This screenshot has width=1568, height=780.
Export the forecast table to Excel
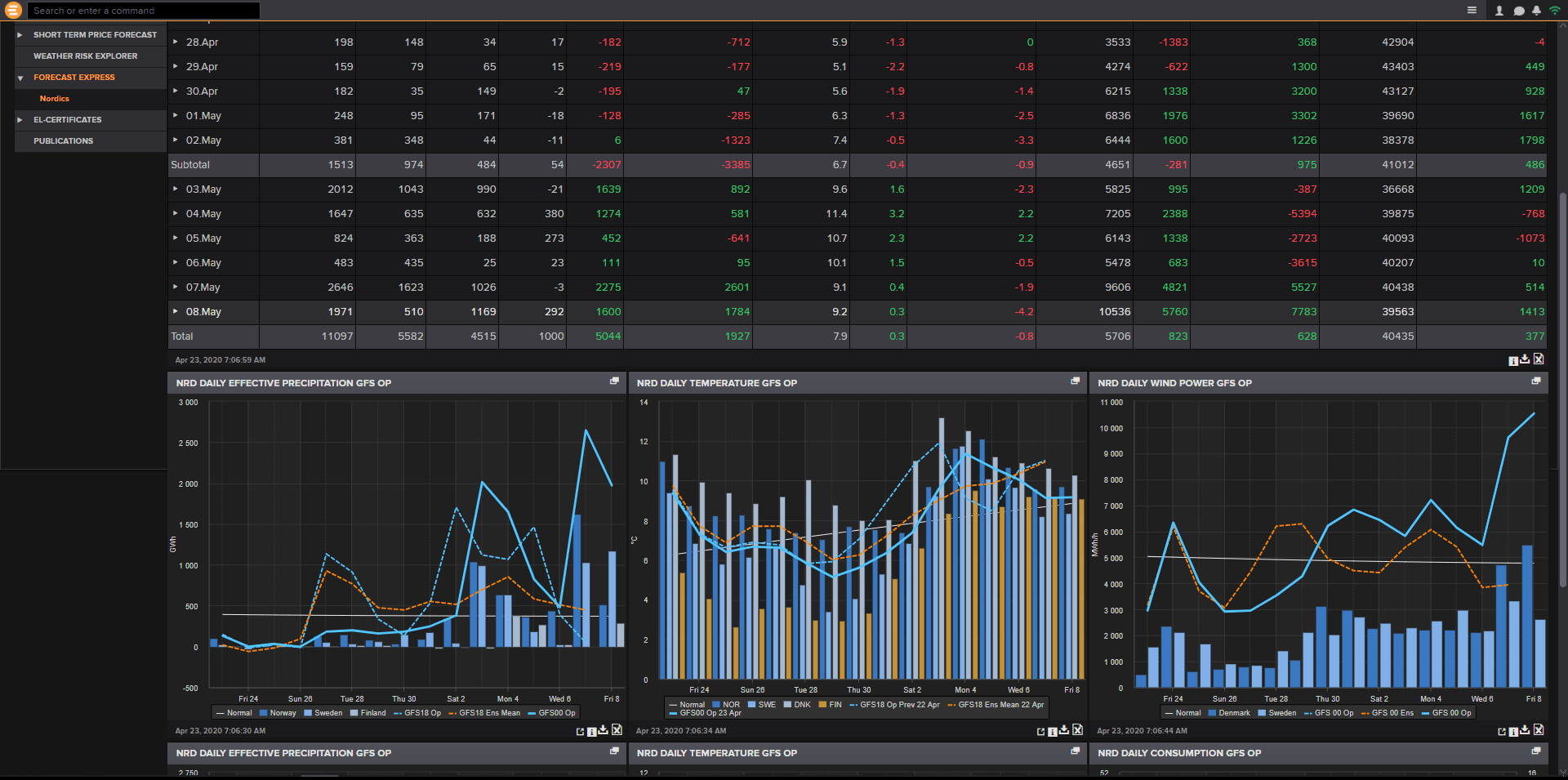coord(1539,359)
